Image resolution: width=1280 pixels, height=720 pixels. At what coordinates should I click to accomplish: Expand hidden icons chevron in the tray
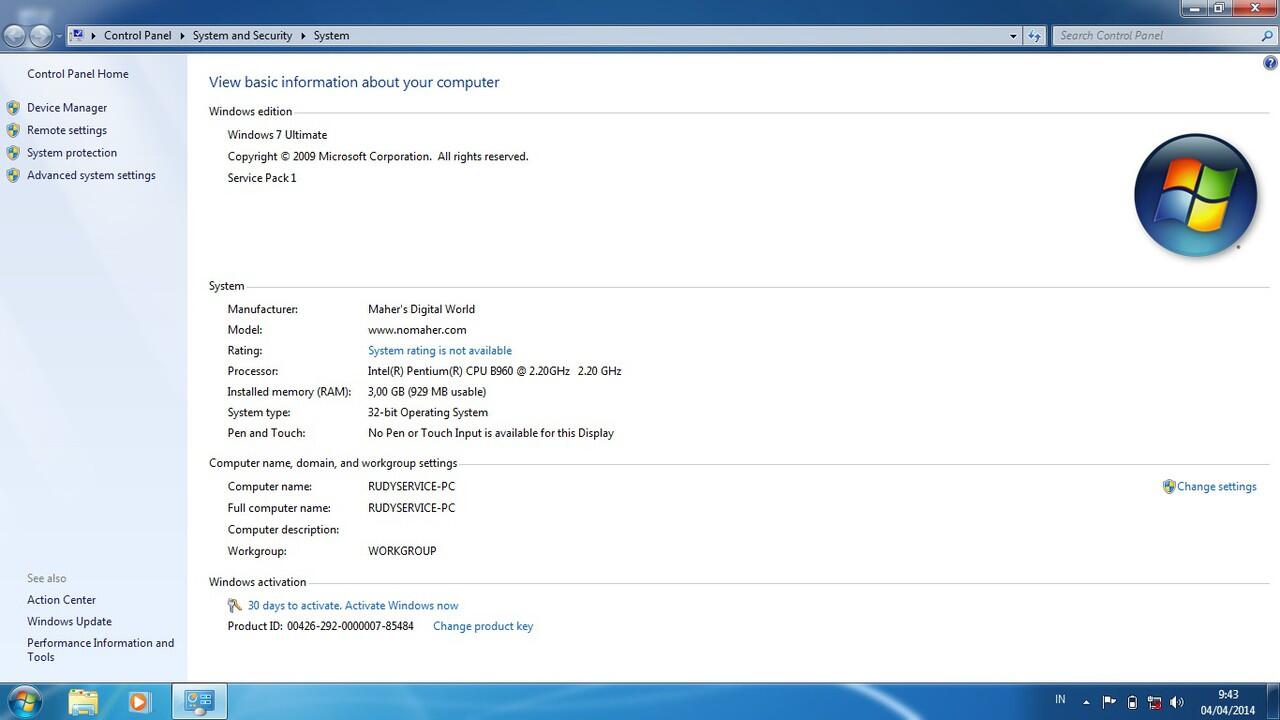1086,701
